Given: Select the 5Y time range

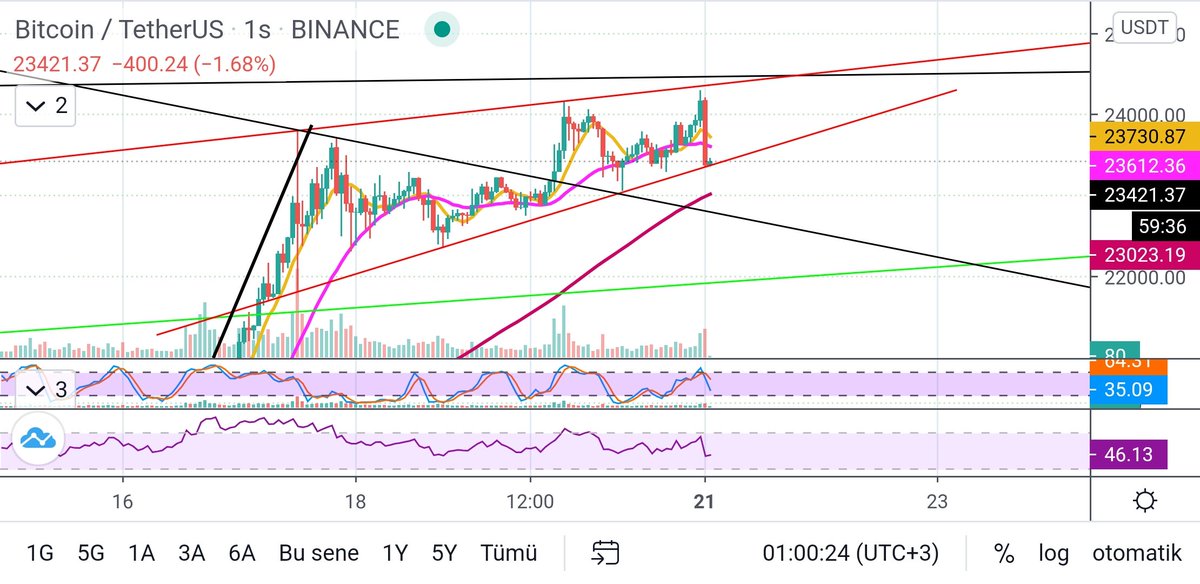Looking at the screenshot, I should [445, 552].
